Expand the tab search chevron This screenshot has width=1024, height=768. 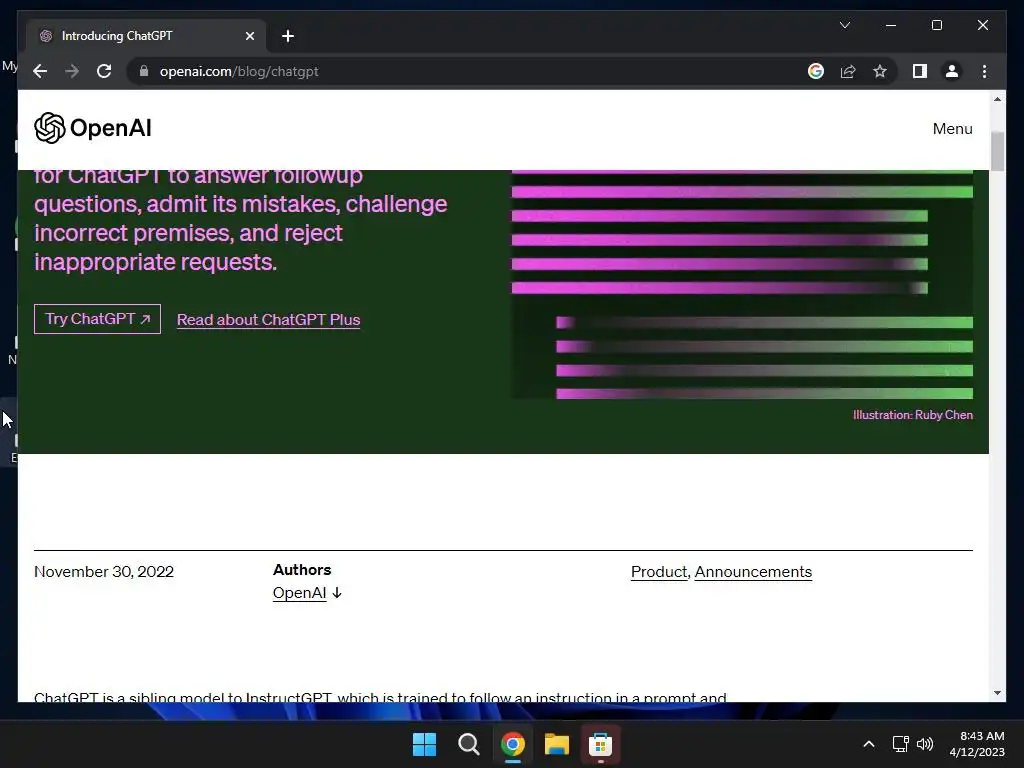tap(844, 25)
